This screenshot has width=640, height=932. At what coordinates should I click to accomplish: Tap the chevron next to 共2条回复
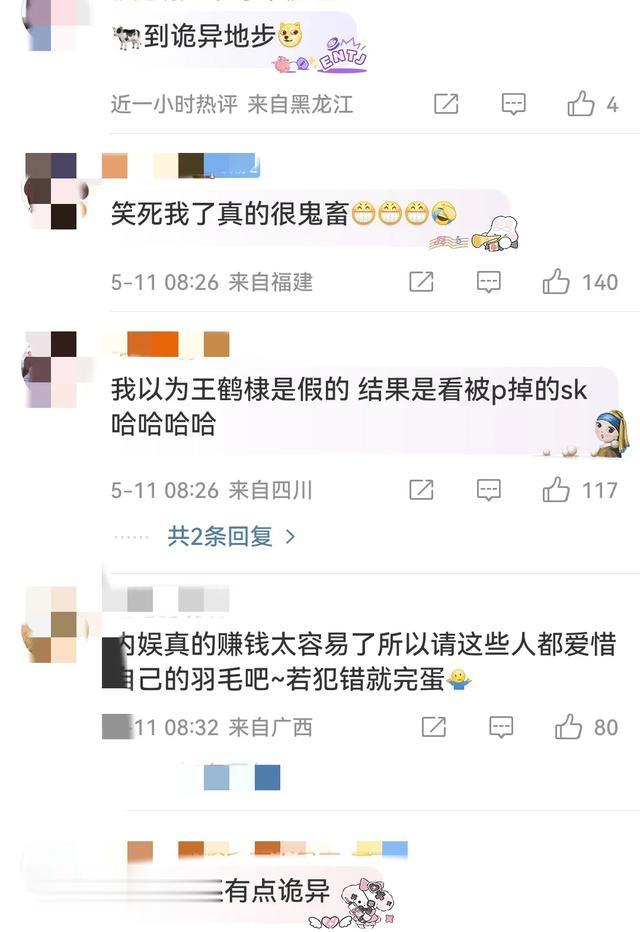pyautogui.click(x=290, y=537)
